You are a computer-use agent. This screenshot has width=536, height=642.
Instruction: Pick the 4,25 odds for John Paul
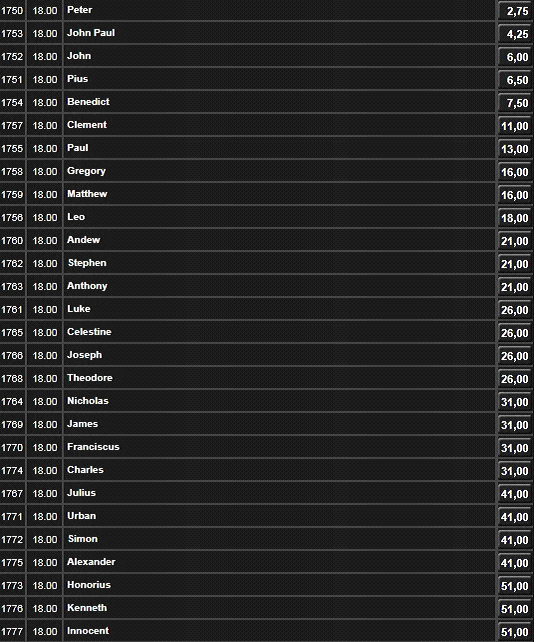pyautogui.click(x=515, y=34)
